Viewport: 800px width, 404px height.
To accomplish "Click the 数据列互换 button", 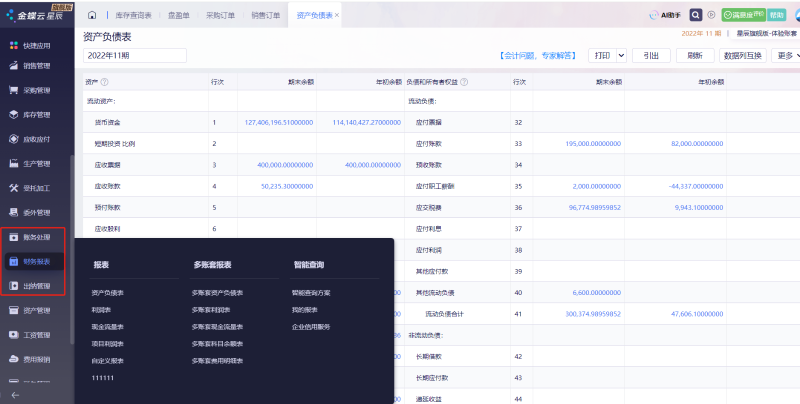I will tap(742, 56).
